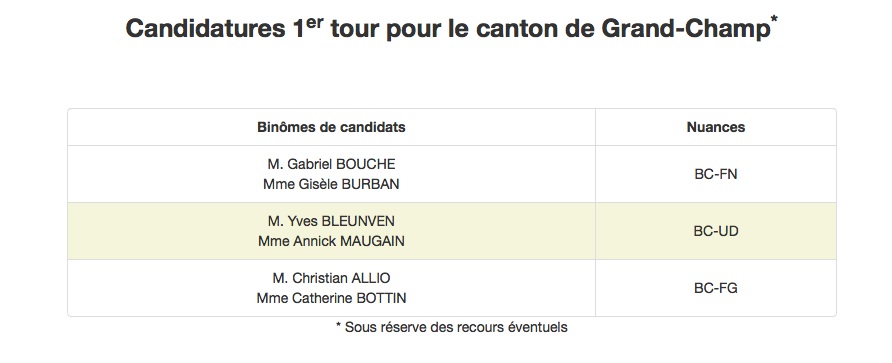Select the Nuances column header
Image resolution: width=892 pixels, height=363 pixels.
click(716, 127)
